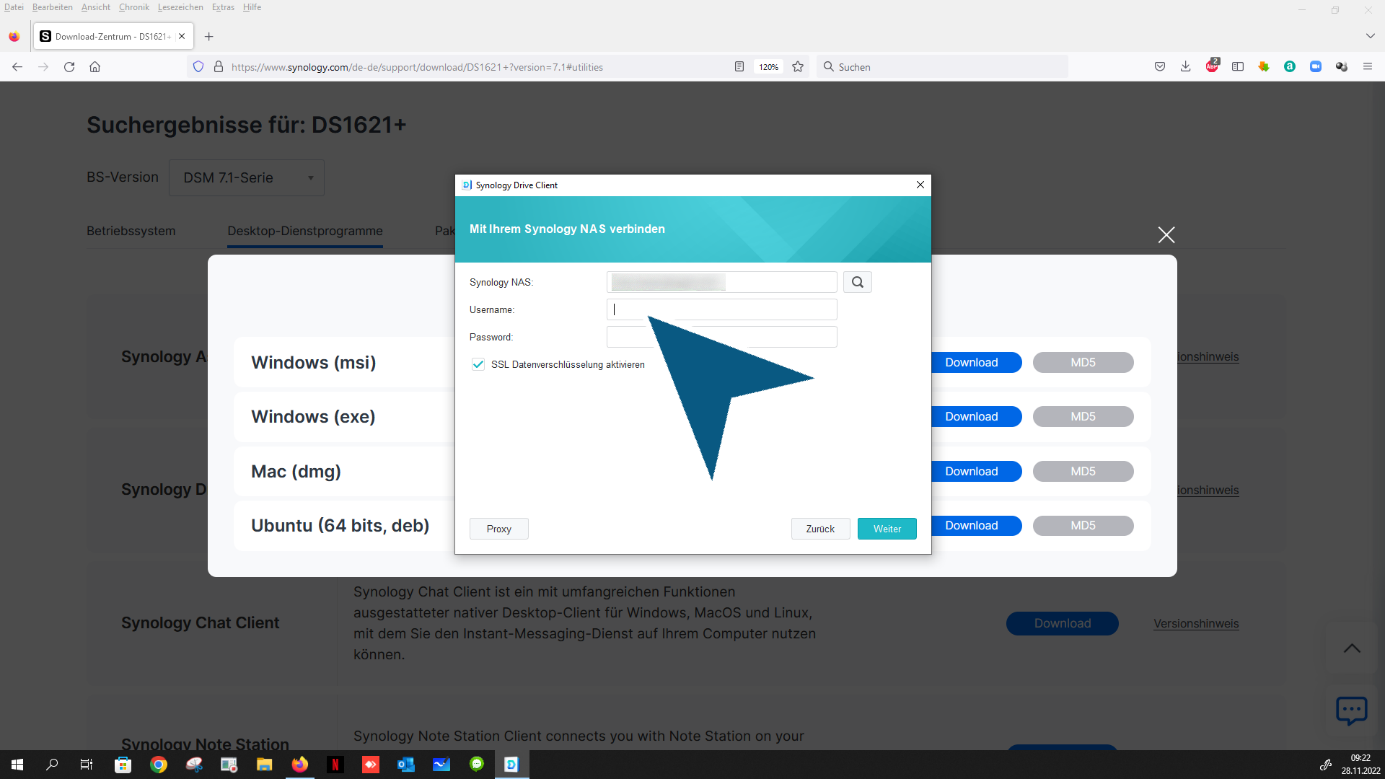
Task: Switch to the Betriebssystem tab
Action: tap(131, 231)
